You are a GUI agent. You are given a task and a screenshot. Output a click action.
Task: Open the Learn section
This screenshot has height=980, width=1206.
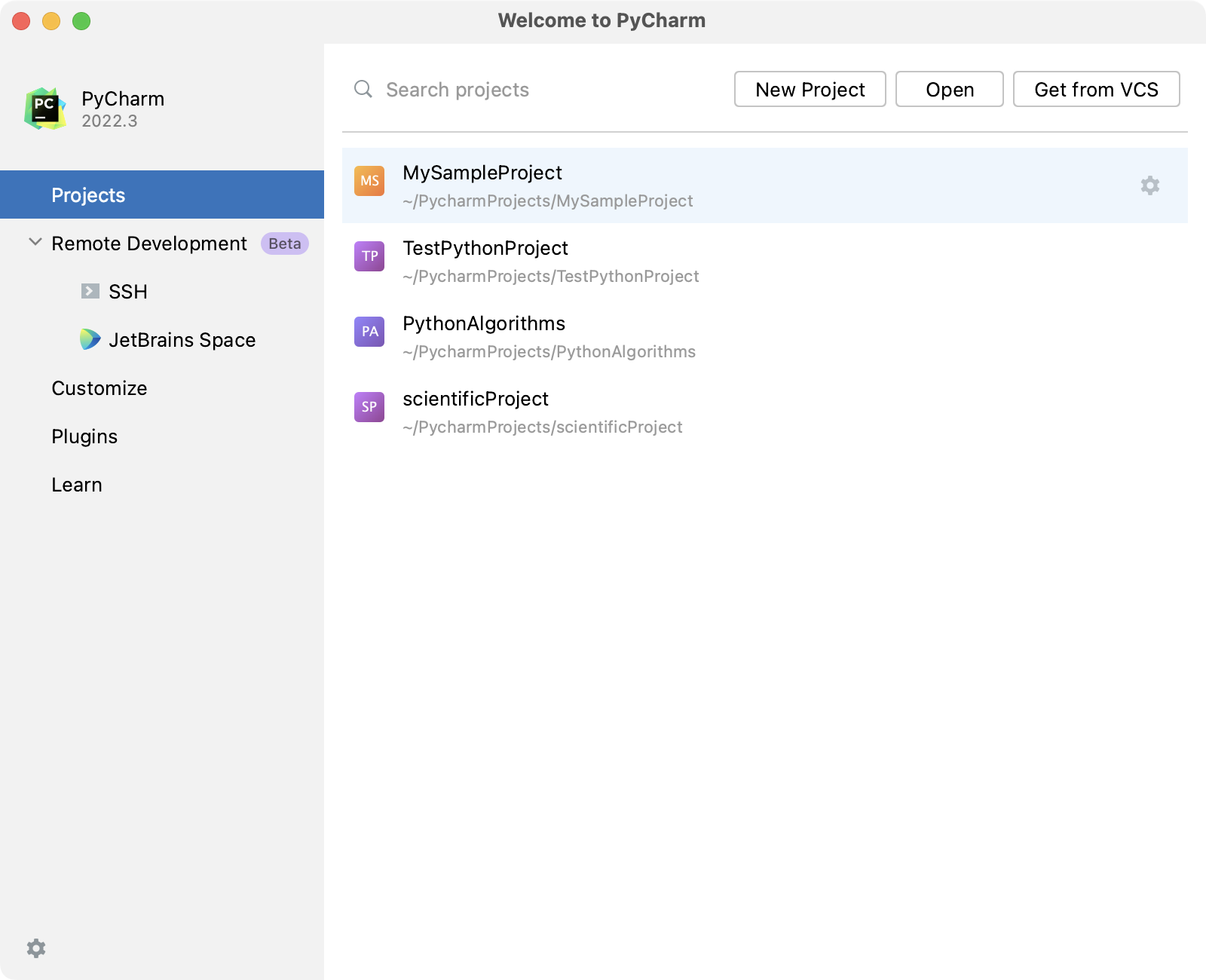(x=77, y=485)
